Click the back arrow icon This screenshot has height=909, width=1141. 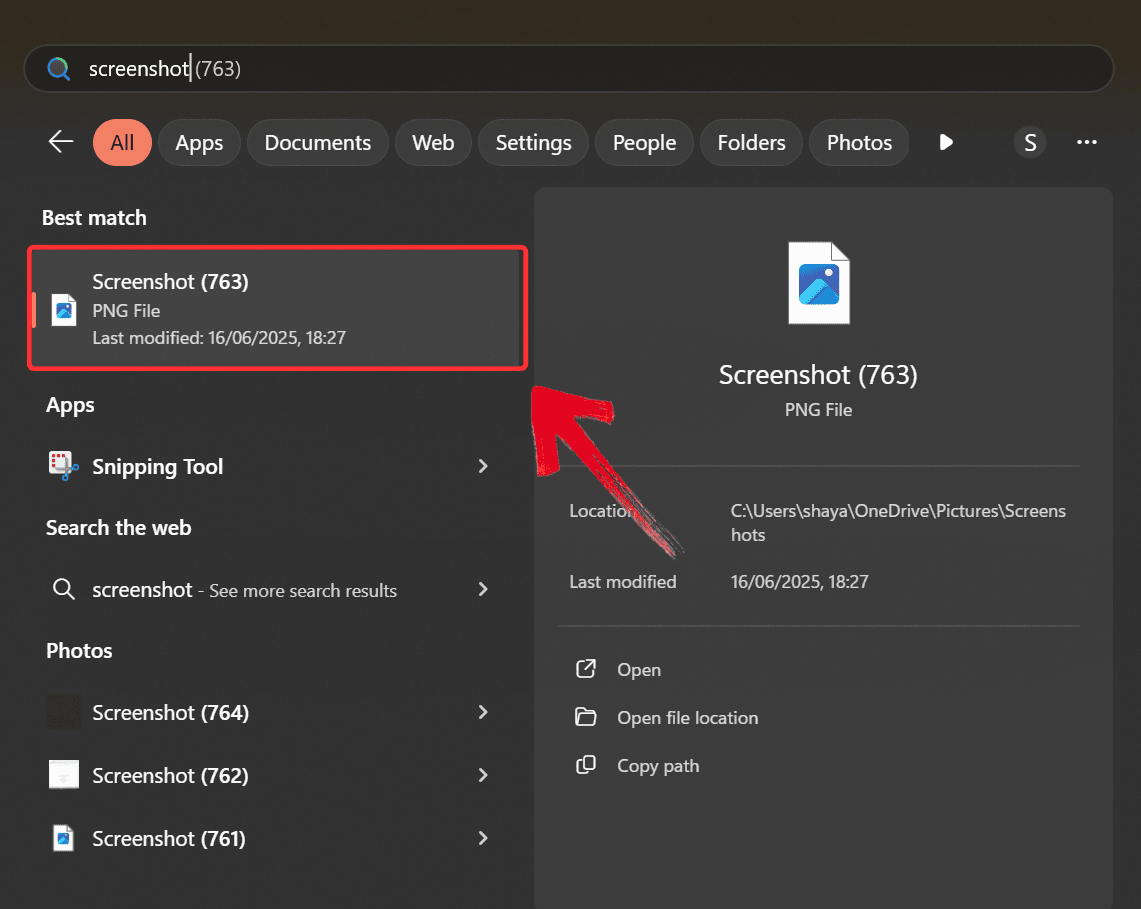click(x=61, y=142)
